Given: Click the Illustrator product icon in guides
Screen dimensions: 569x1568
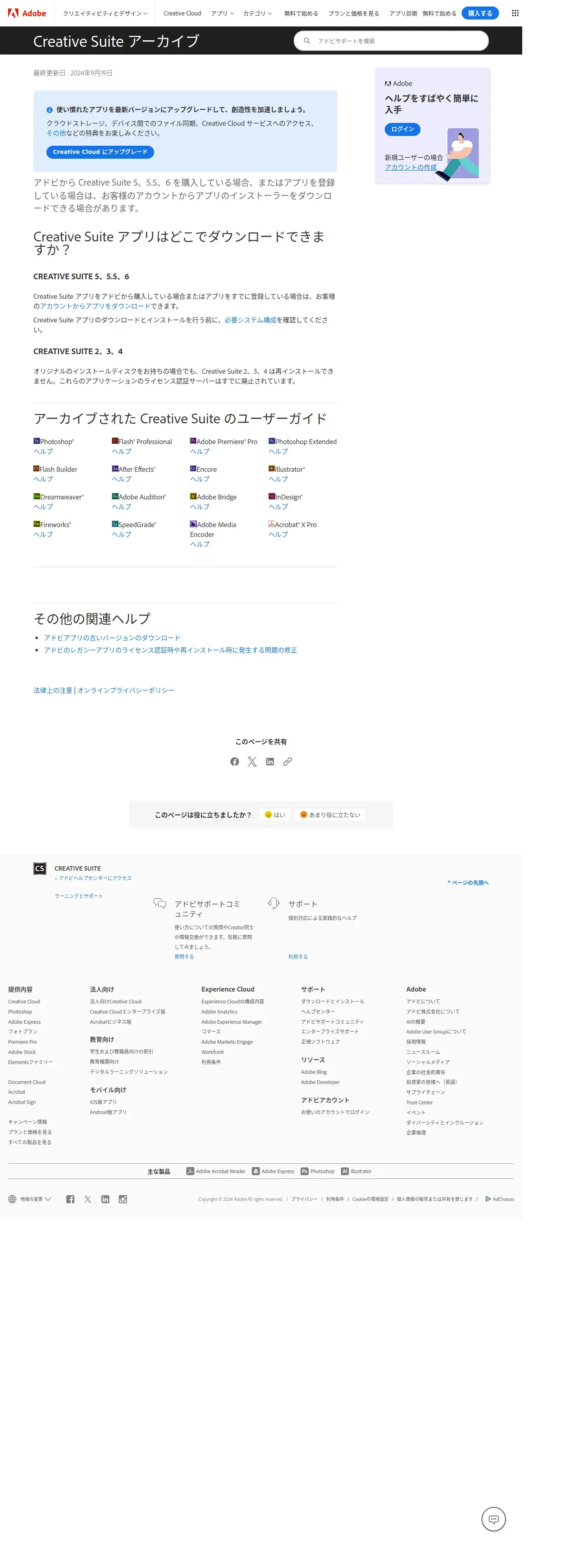Looking at the screenshot, I should click(272, 469).
